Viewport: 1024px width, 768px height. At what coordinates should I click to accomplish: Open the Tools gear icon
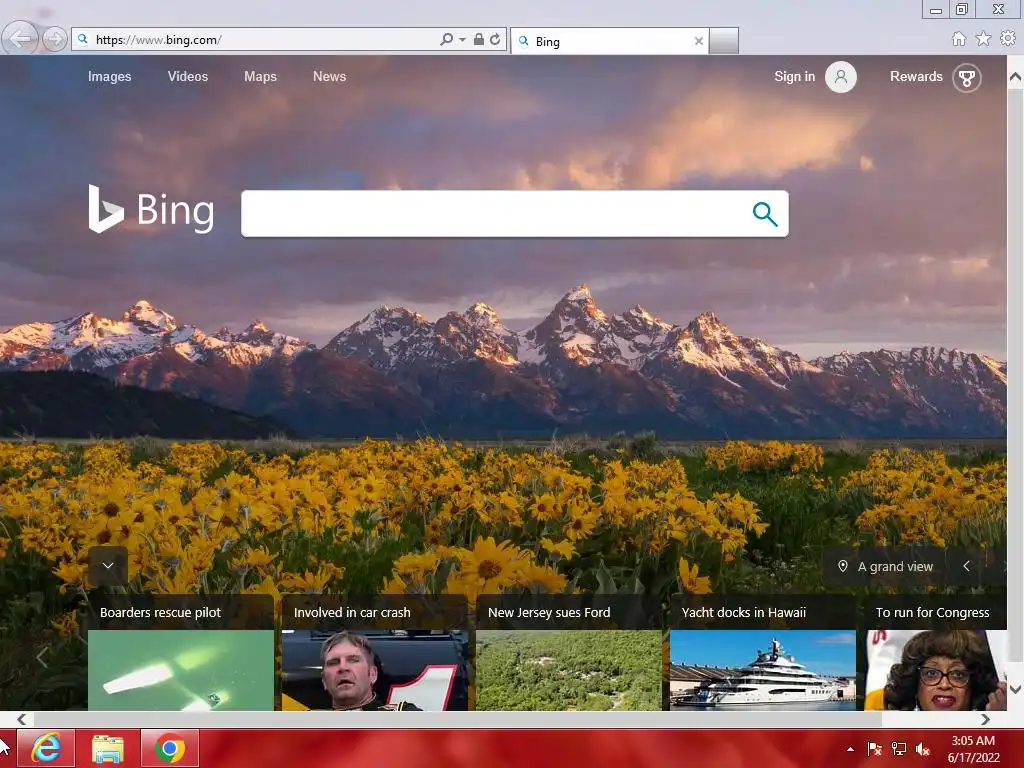tap(1008, 39)
